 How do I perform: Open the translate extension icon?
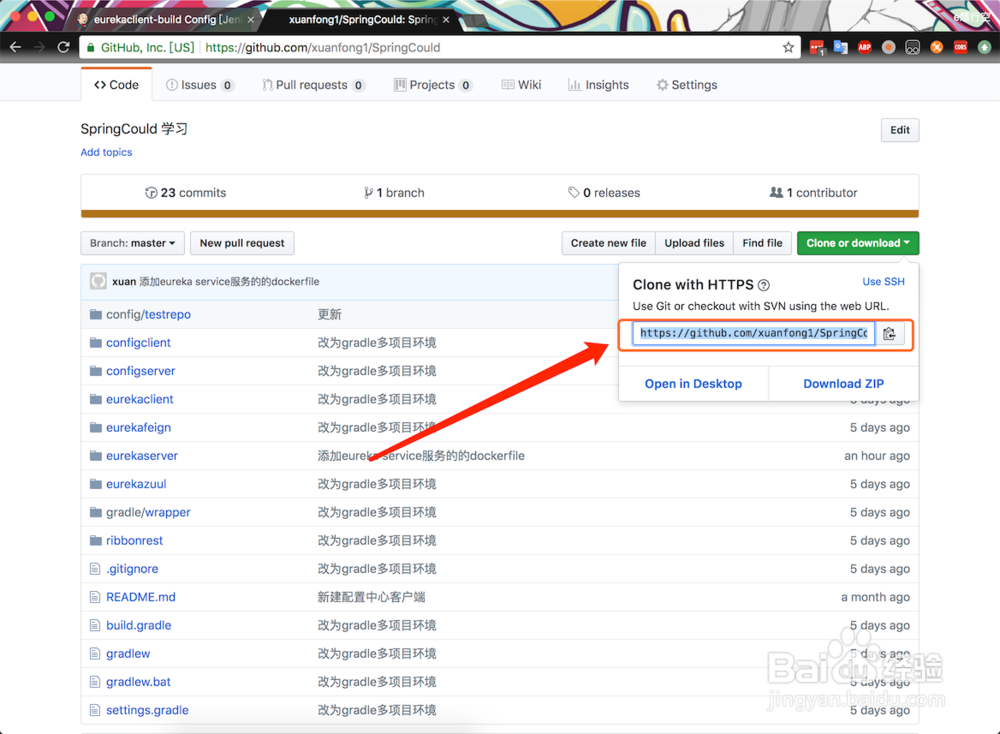[841, 47]
